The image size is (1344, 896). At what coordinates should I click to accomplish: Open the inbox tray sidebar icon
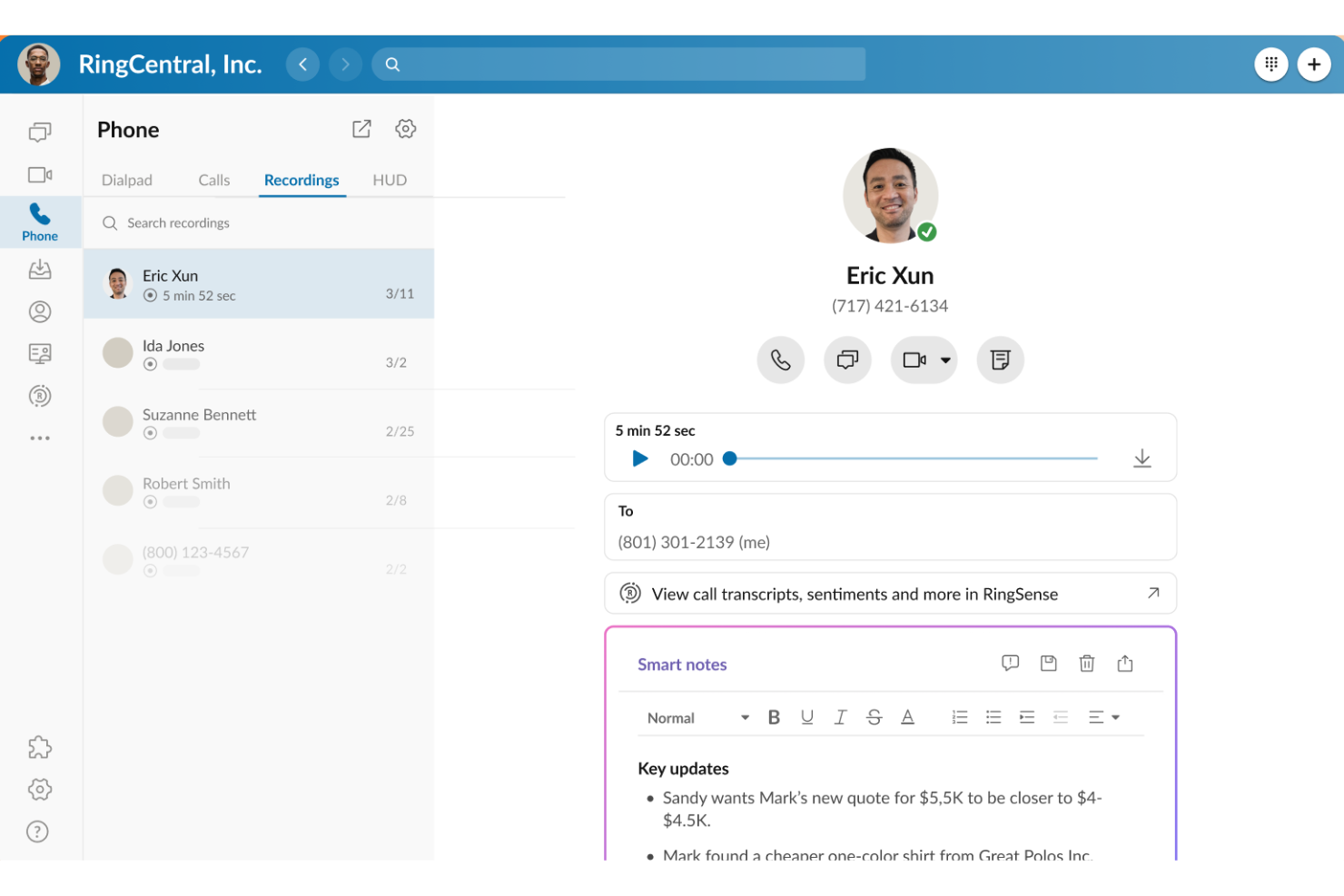pos(40,270)
